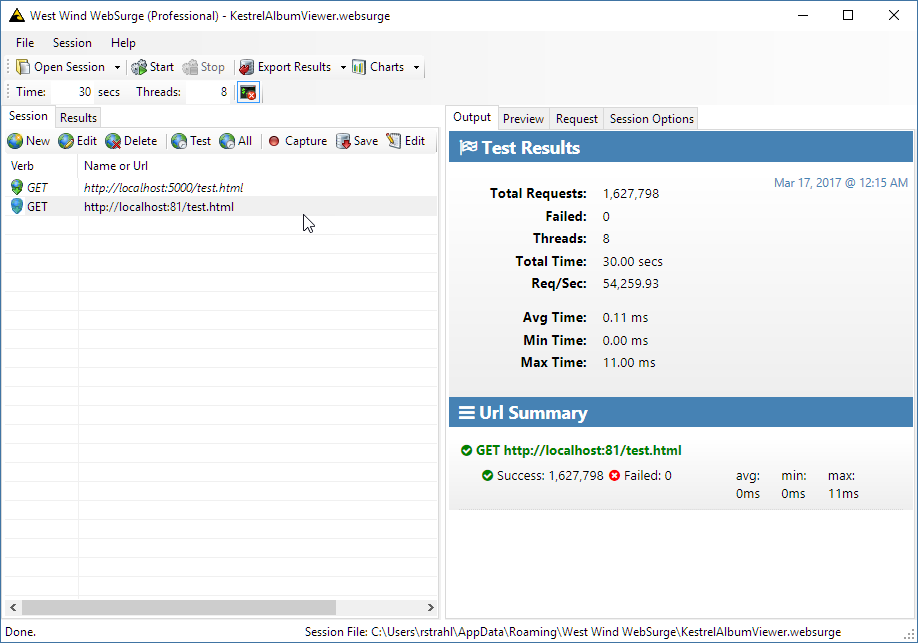Open the Session menu
Viewport: 918px width, 643px height.
coord(72,43)
